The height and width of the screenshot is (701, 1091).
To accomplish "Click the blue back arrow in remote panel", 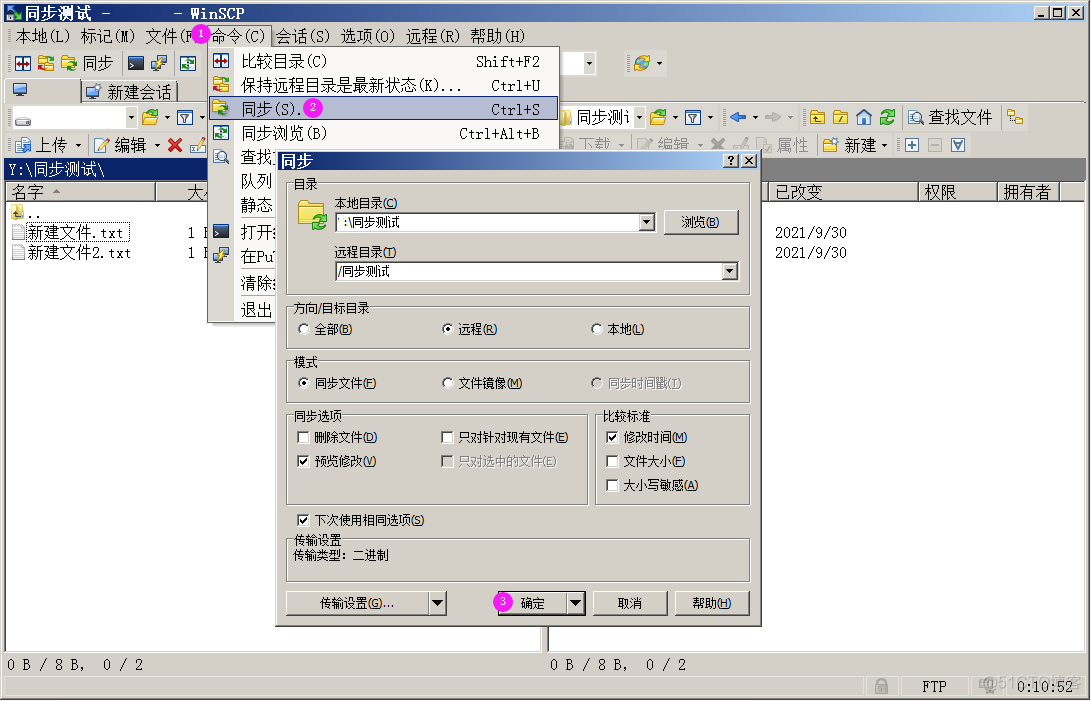I will point(738,118).
